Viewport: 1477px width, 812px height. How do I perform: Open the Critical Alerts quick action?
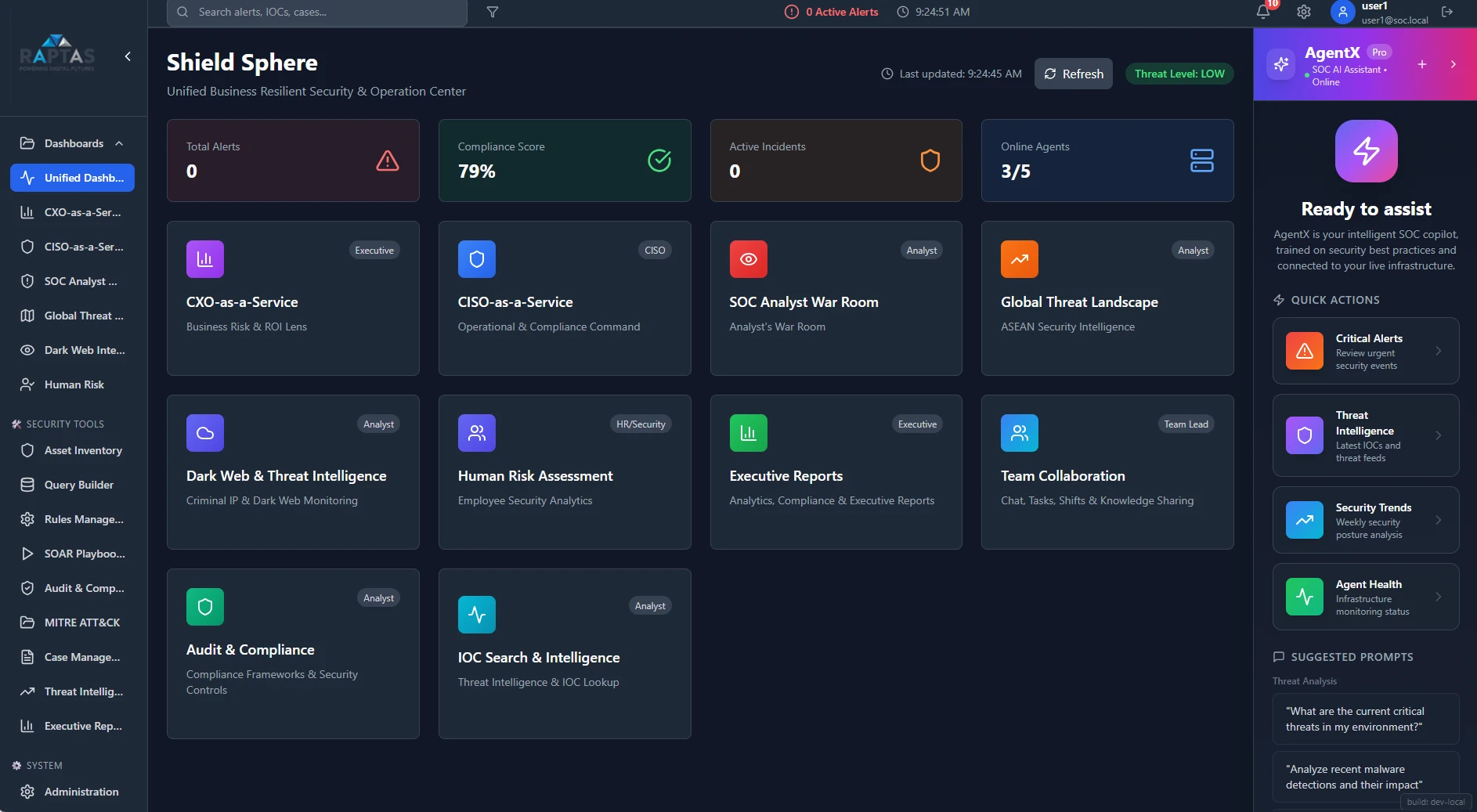(x=1364, y=351)
